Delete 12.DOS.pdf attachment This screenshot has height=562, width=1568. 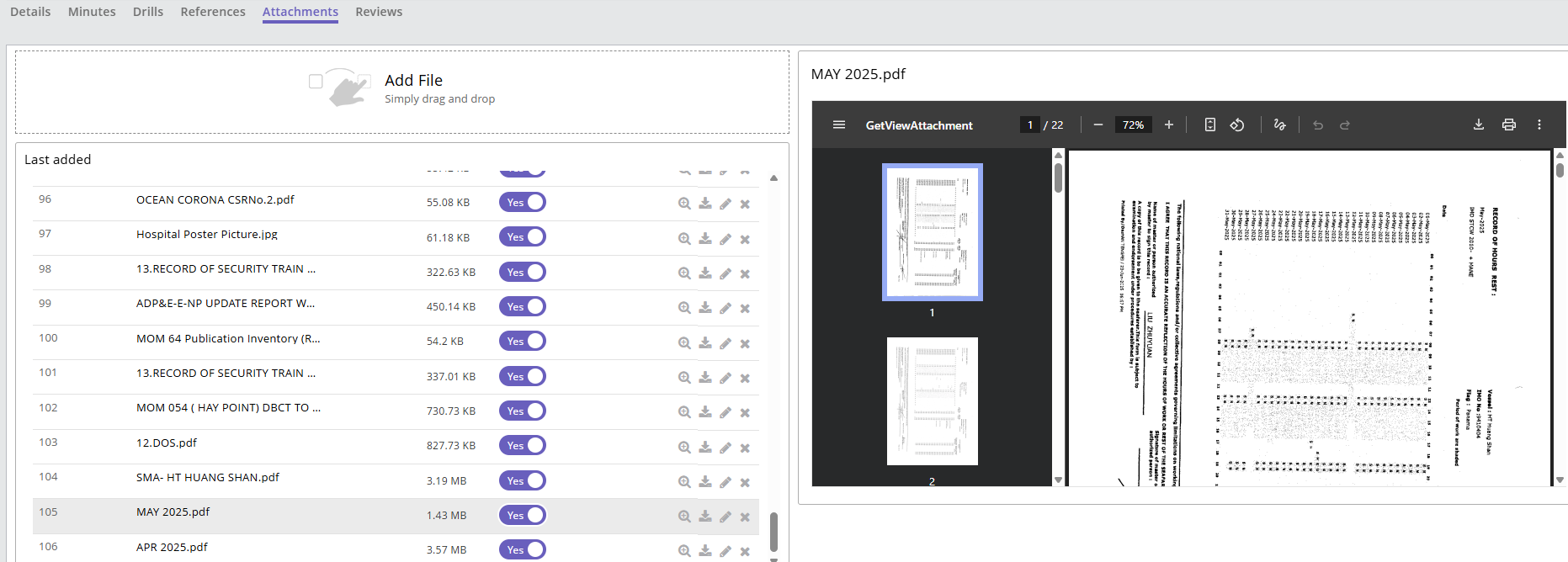pyautogui.click(x=745, y=448)
